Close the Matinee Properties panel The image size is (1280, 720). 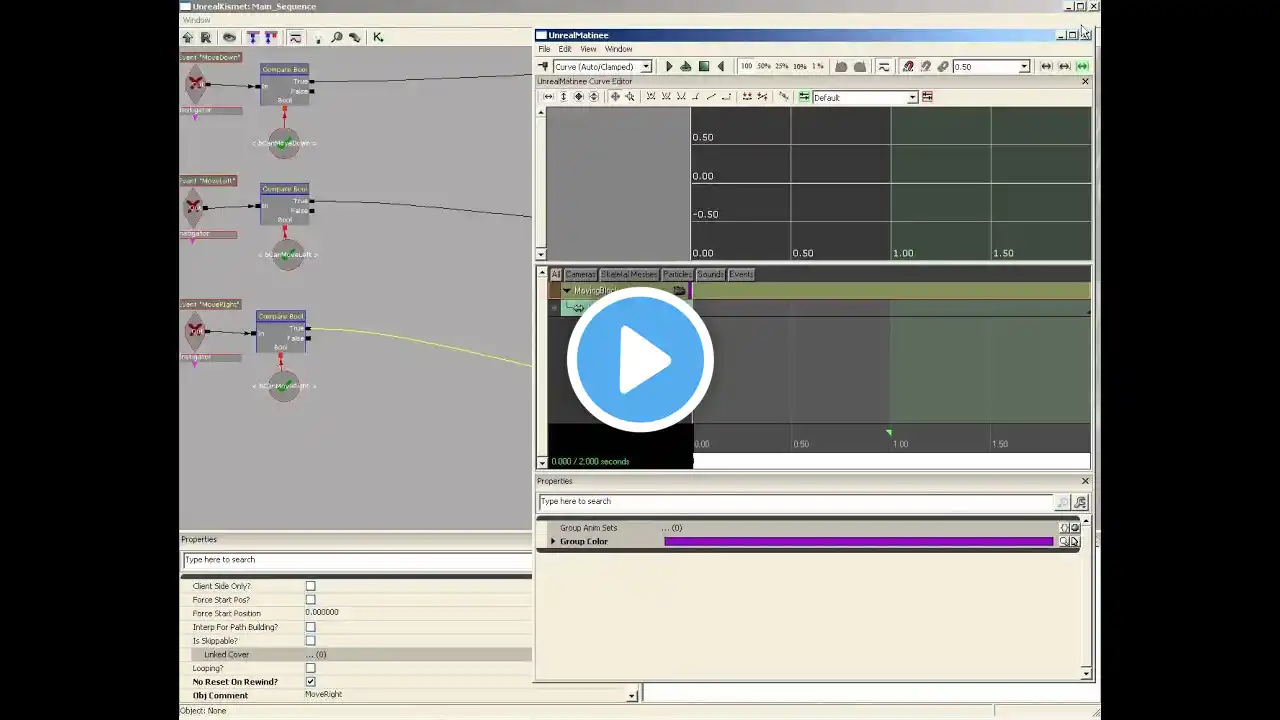tap(1085, 481)
